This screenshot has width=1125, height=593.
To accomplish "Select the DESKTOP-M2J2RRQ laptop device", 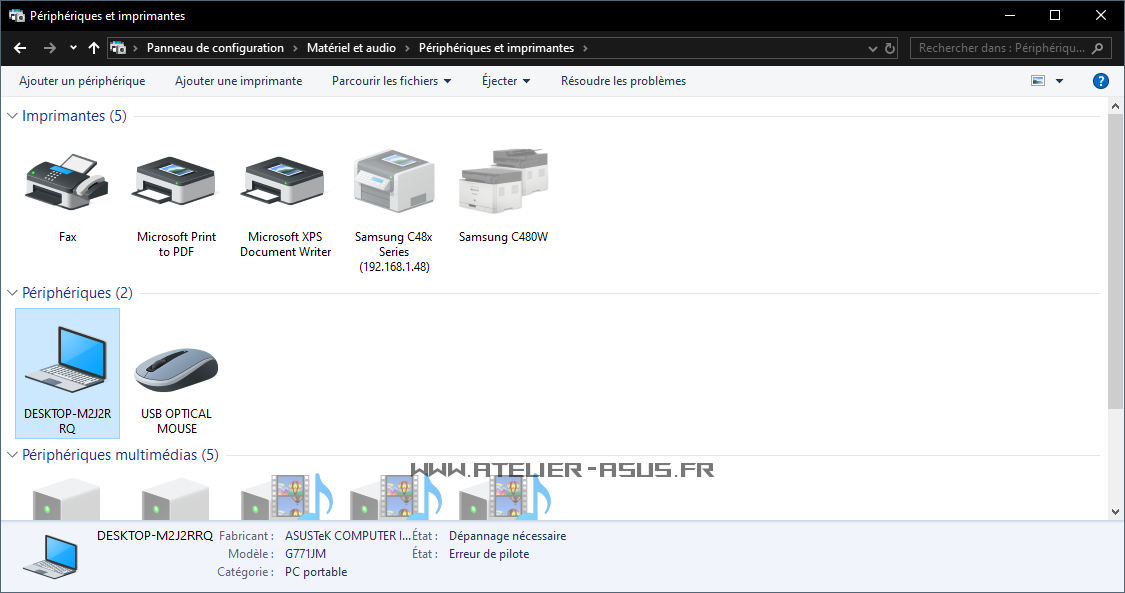I will tap(67, 371).
